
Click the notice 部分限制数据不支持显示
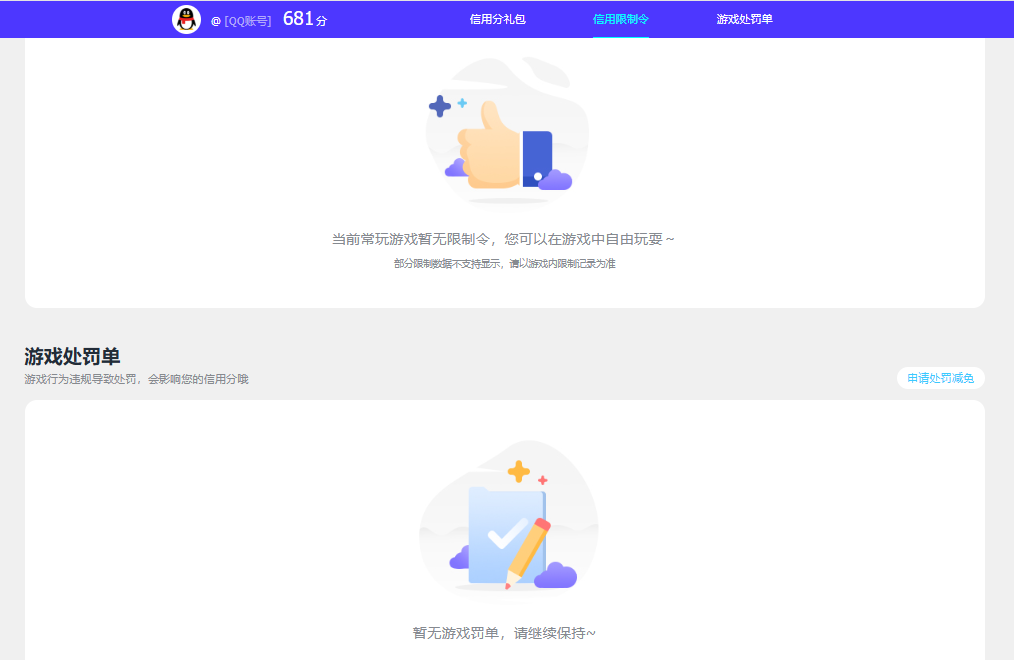coord(506,266)
